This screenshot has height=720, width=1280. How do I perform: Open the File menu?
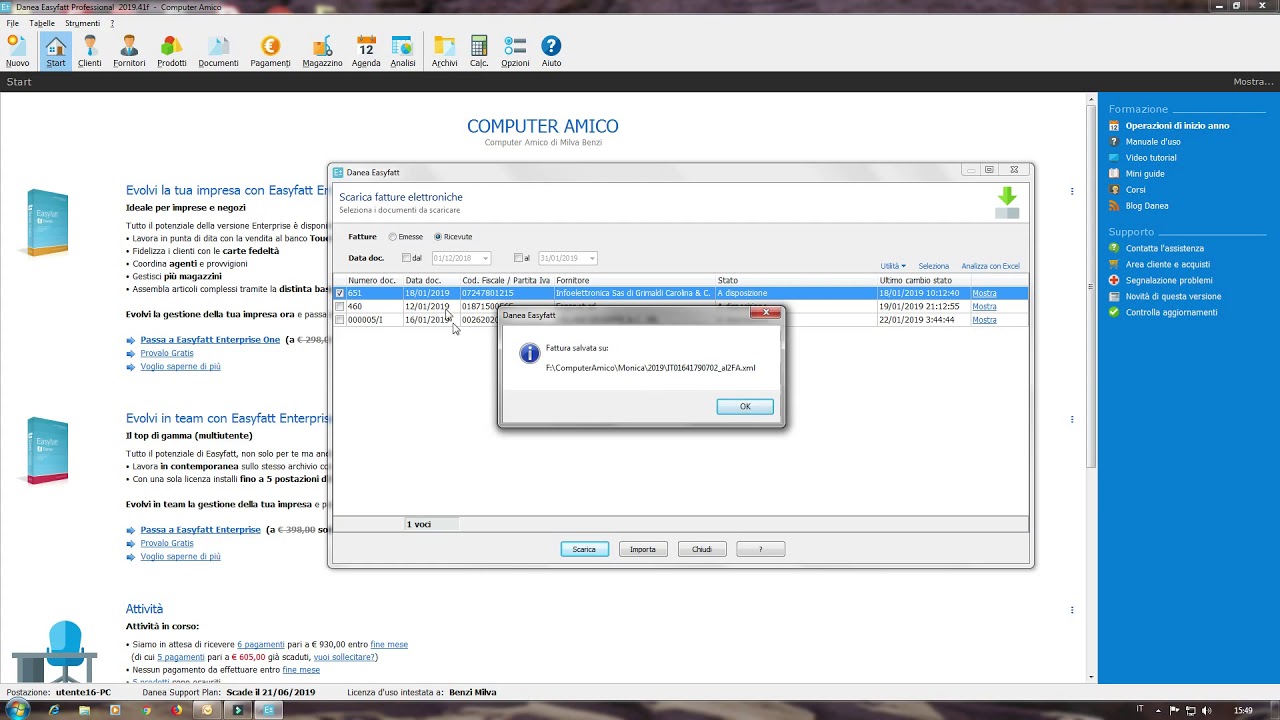tap(13, 23)
